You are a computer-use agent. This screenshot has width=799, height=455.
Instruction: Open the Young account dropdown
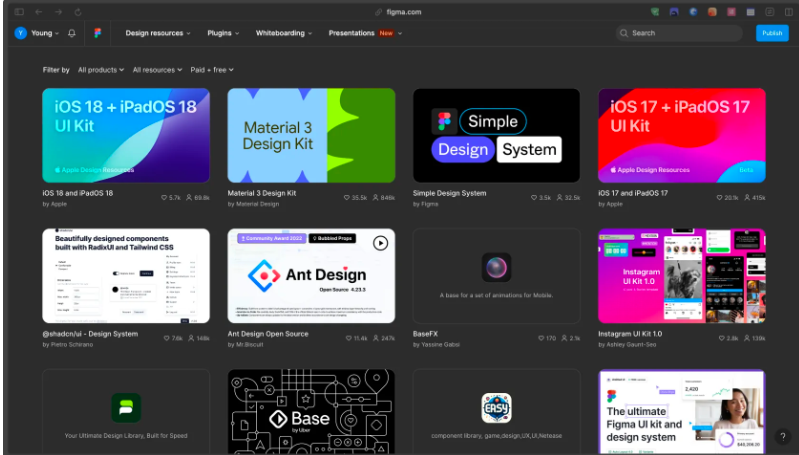tap(45, 33)
